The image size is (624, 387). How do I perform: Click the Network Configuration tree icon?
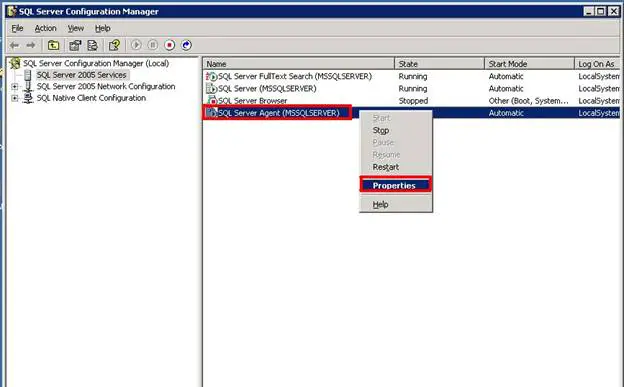click(x=27, y=86)
